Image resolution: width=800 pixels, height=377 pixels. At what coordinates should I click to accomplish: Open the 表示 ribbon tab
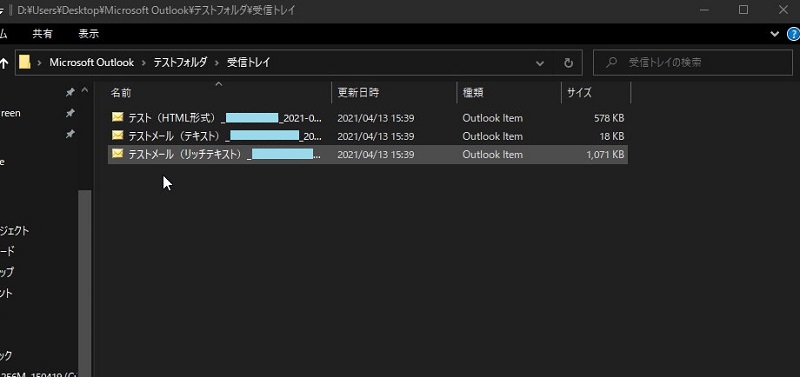[88, 34]
